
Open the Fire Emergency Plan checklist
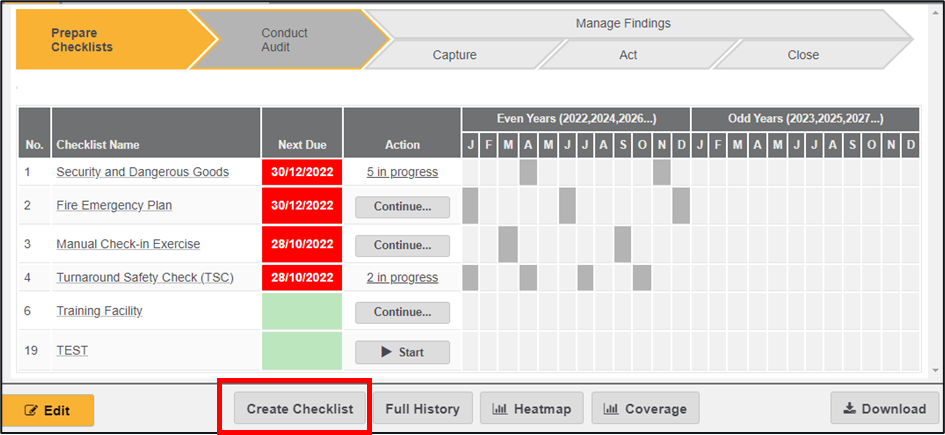click(114, 206)
